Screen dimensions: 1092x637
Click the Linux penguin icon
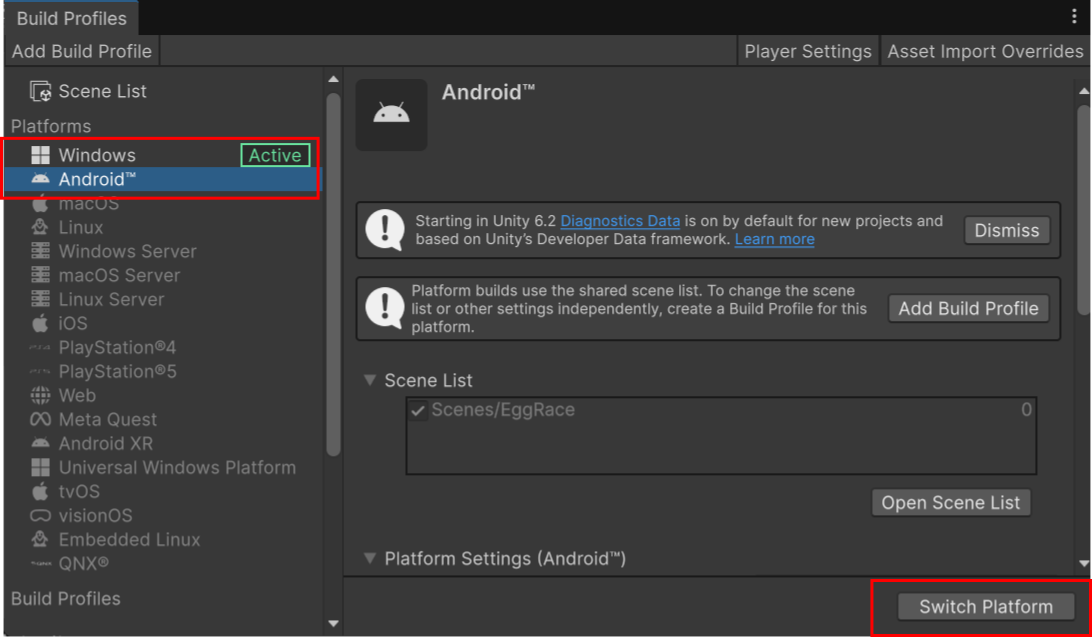coord(40,228)
